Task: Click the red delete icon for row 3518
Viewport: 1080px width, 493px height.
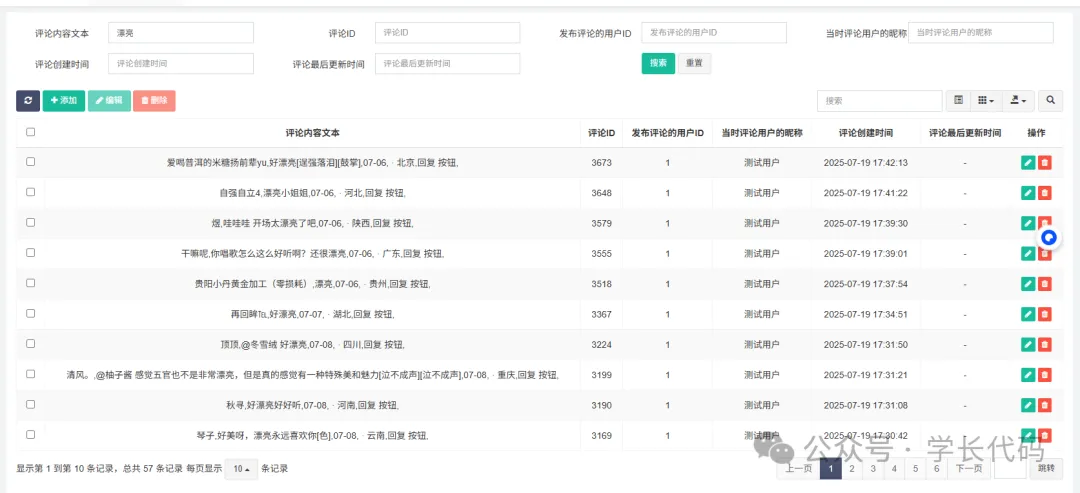Action: pos(1044,284)
